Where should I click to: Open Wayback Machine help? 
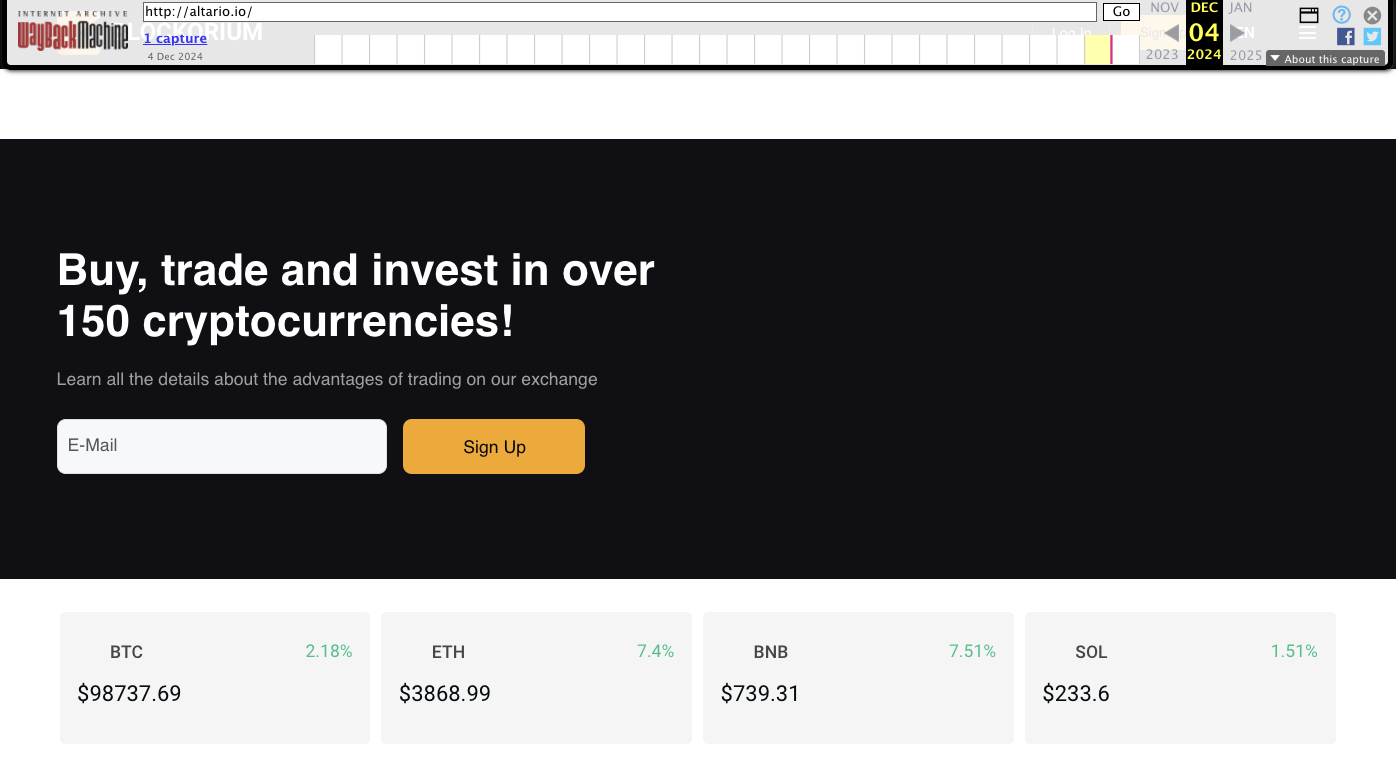[1341, 14]
